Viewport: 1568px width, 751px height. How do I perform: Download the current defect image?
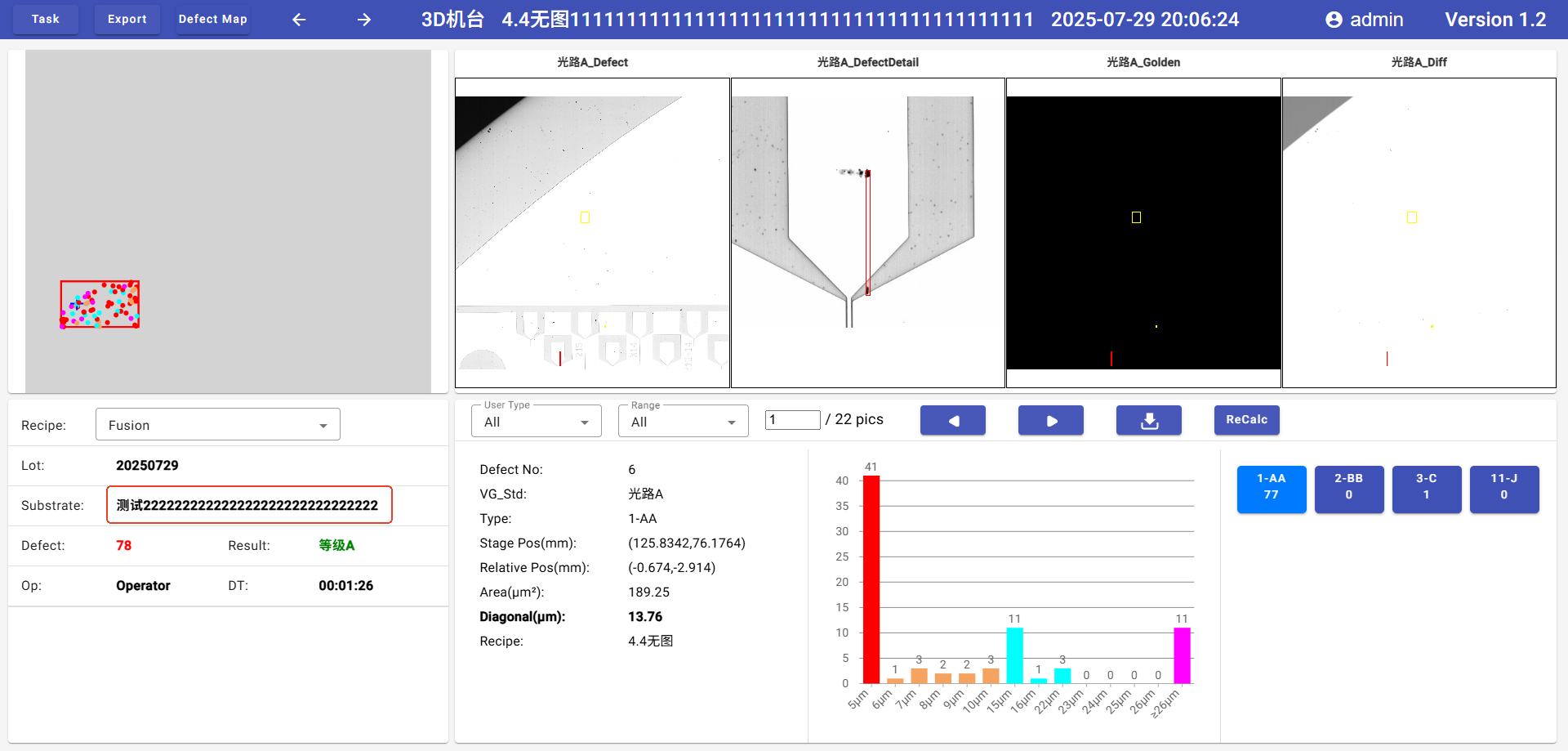(x=1148, y=420)
